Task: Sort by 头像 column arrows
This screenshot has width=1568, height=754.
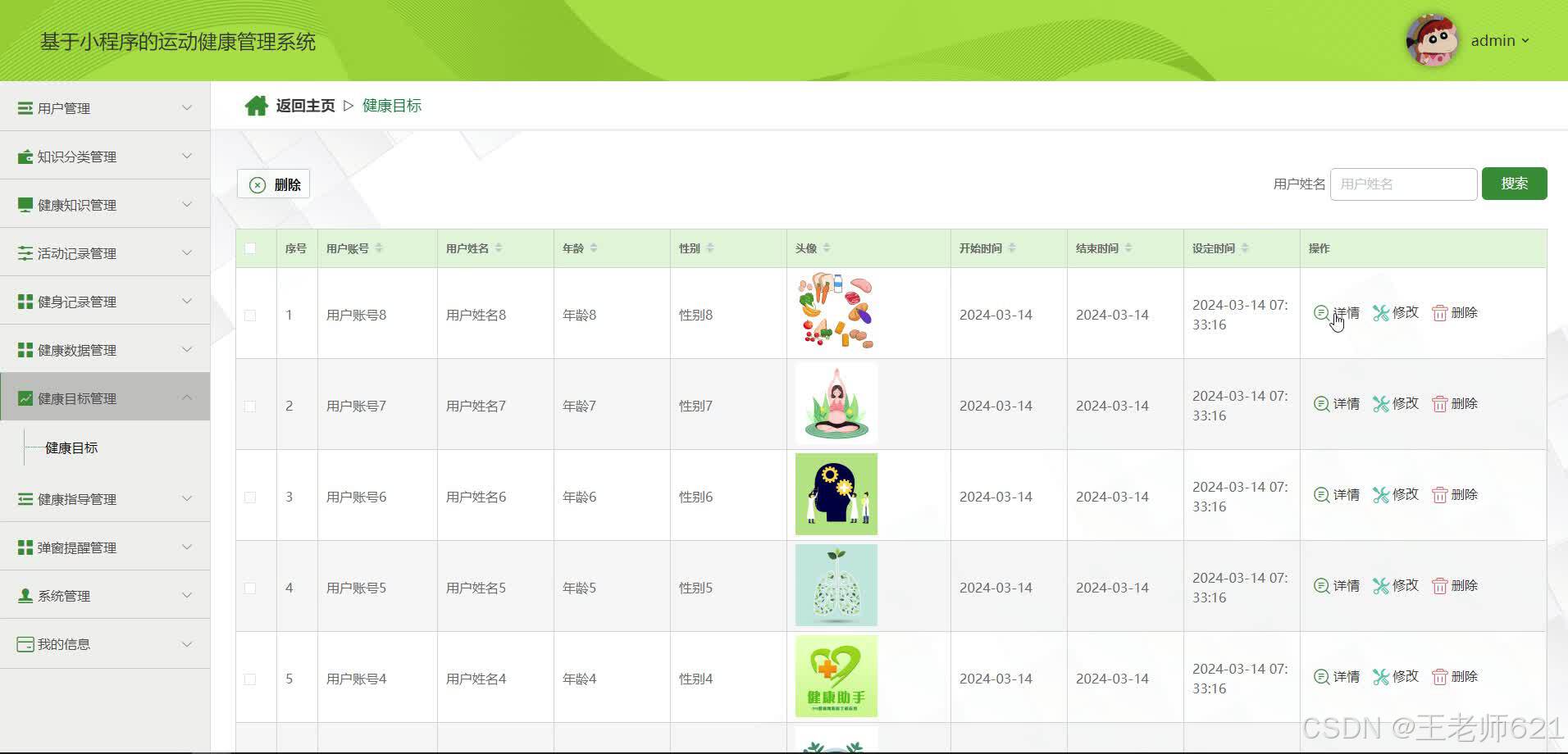Action: 827,248
